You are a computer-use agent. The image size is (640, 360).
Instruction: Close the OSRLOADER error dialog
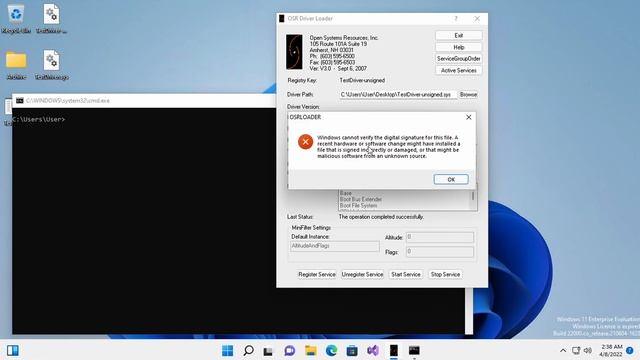pyautogui.click(x=469, y=117)
